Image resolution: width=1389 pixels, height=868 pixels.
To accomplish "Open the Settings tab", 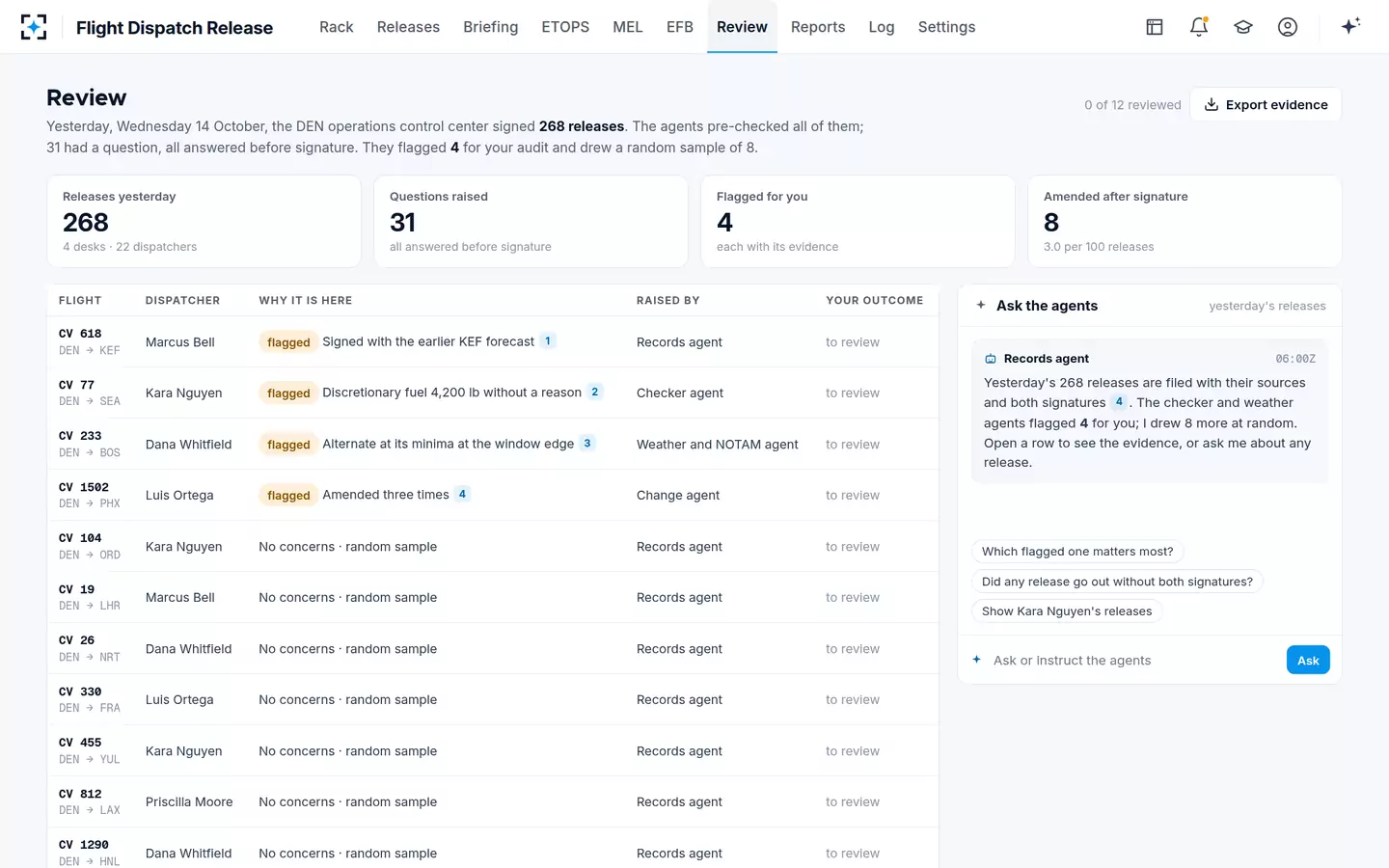I will [x=946, y=27].
